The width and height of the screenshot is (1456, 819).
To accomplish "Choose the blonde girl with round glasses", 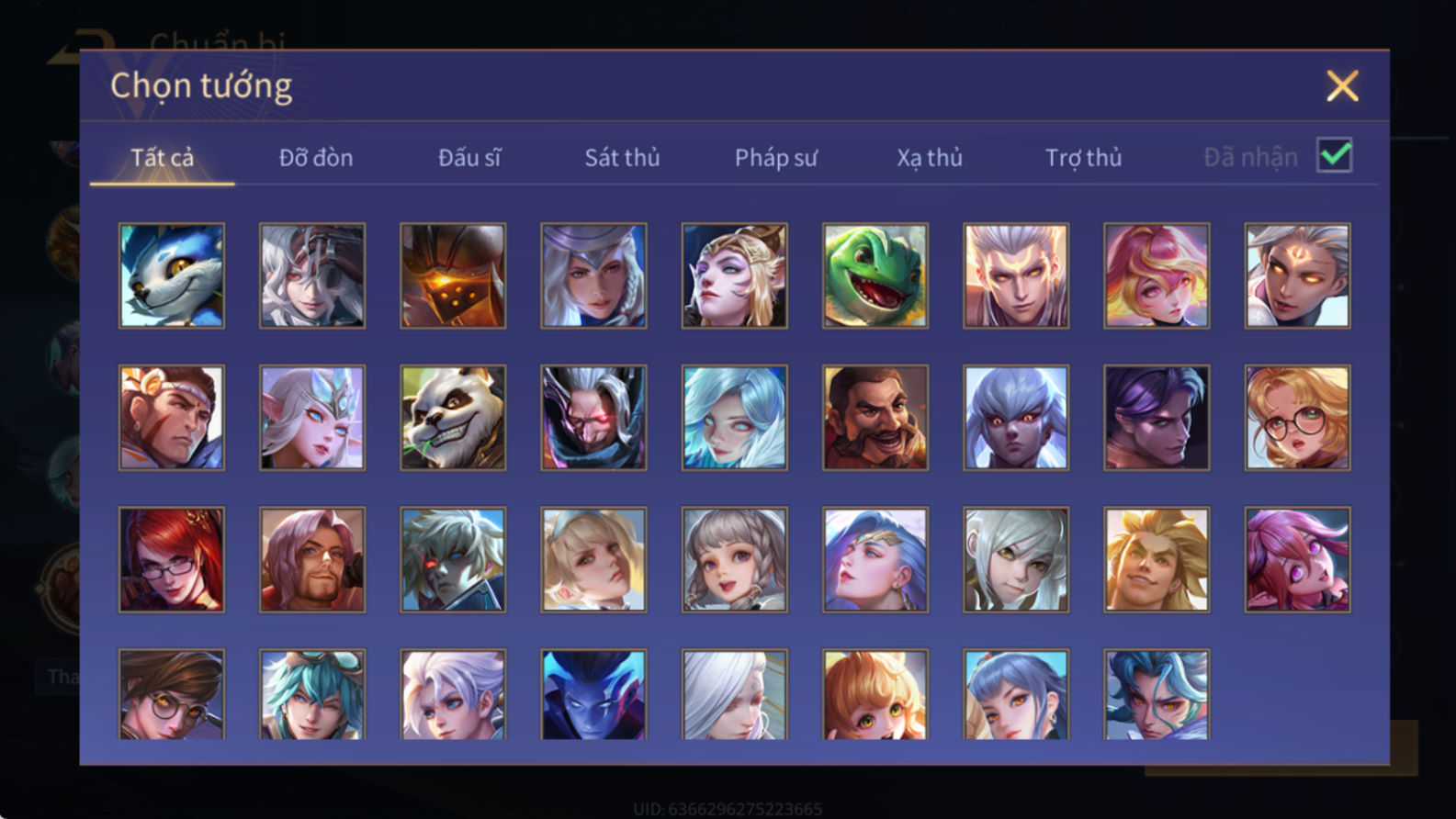I will [1297, 418].
